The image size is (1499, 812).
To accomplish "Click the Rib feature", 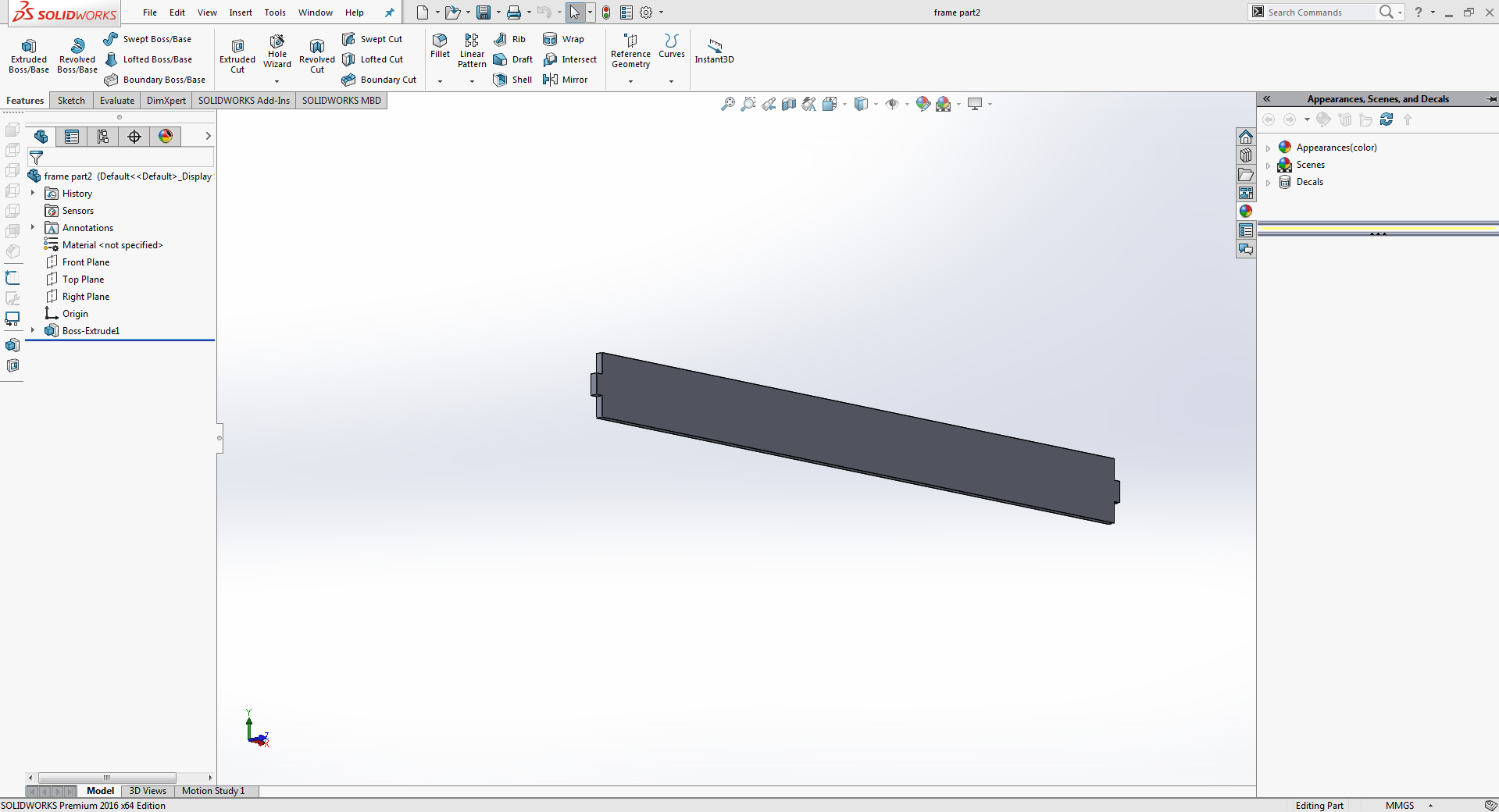I will coord(509,39).
